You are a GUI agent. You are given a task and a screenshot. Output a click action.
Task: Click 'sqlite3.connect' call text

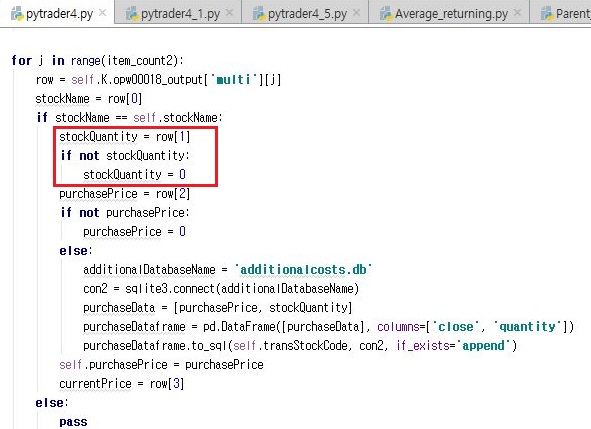tap(170, 289)
